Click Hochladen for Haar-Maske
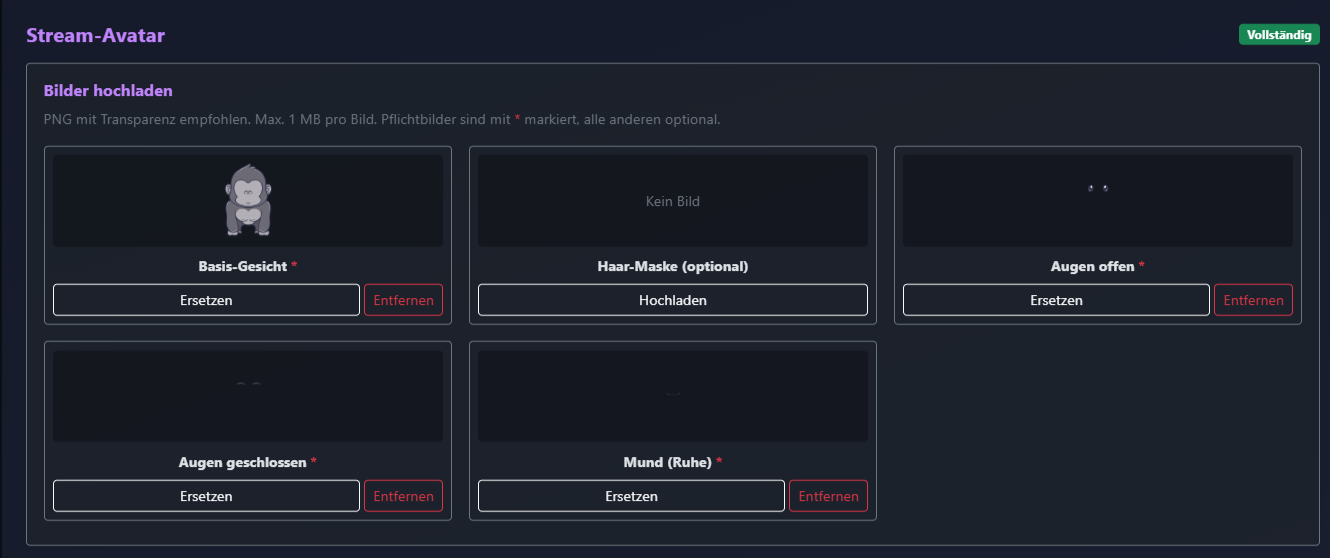This screenshot has height=558, width=1330. (x=673, y=300)
